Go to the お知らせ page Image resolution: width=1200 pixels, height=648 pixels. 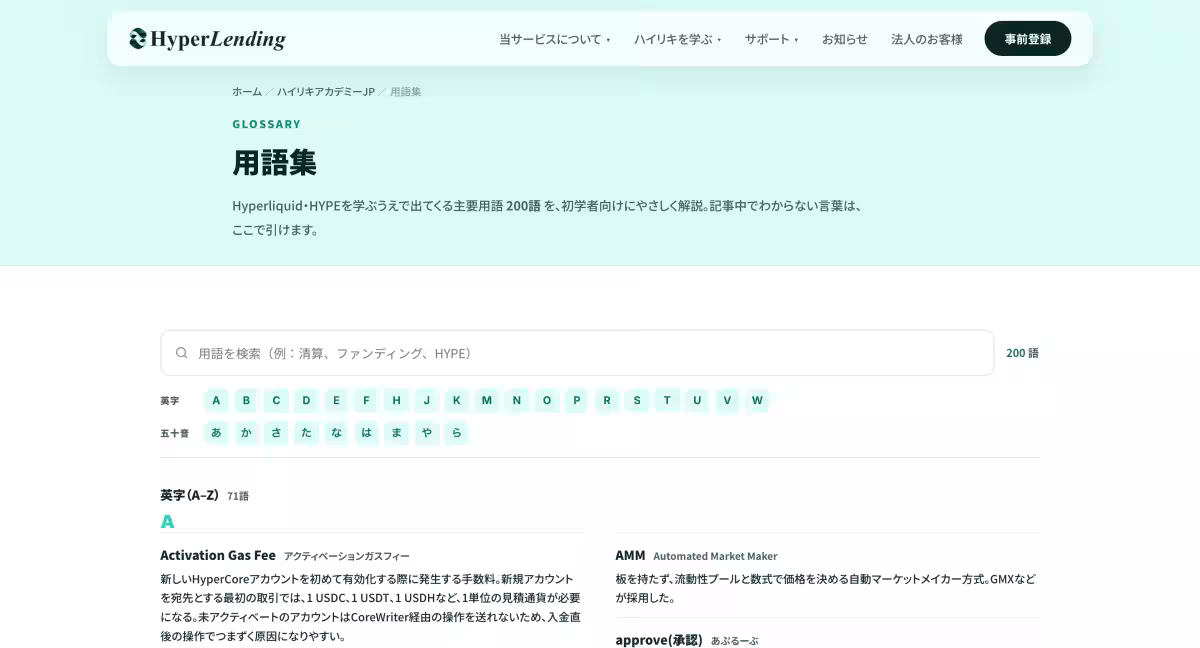(x=845, y=39)
